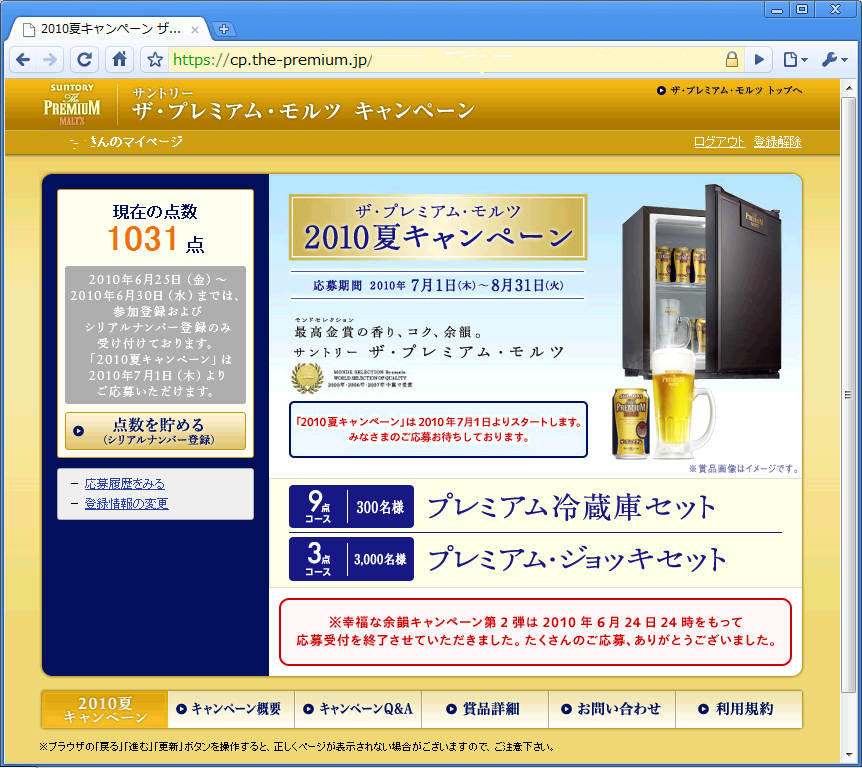The width and height of the screenshot is (862, 768).
Task: Click the go arrow next to address bar
Action: (x=759, y=59)
